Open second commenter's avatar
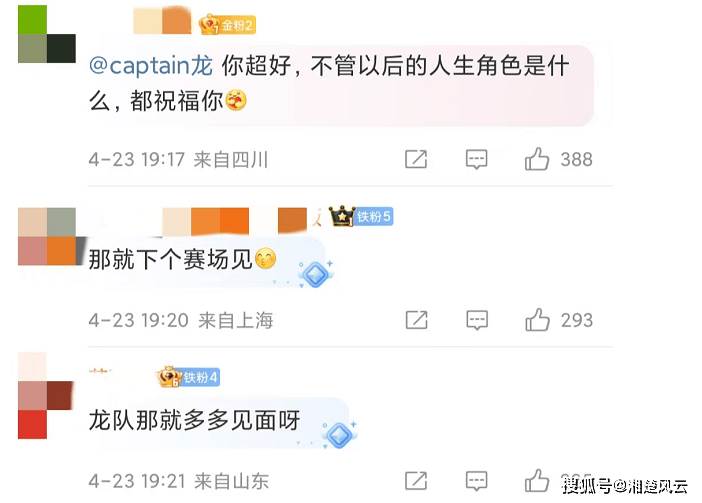 pos(47,236)
